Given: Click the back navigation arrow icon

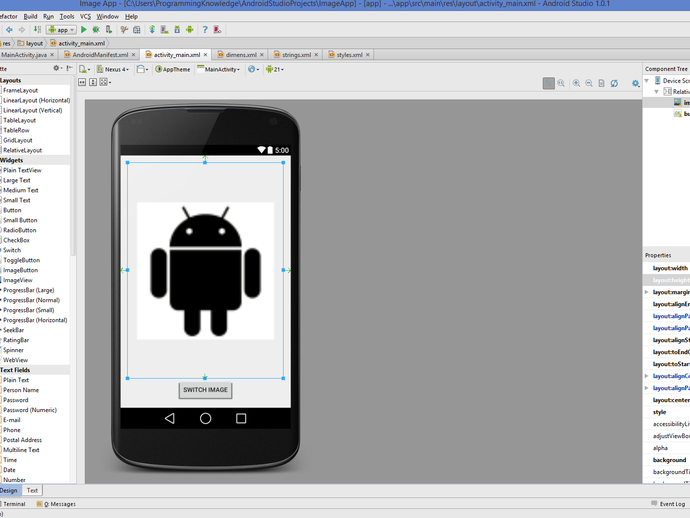Looking at the screenshot, I should click(9, 29).
